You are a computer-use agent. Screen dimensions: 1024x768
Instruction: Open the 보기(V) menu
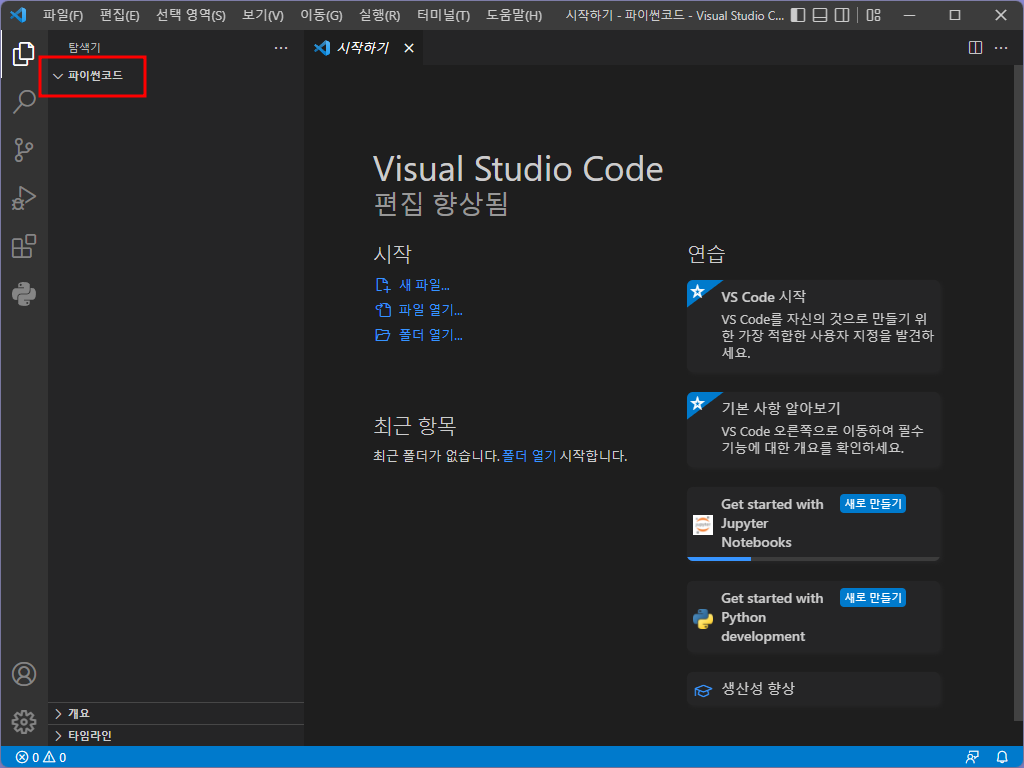[x=263, y=15]
